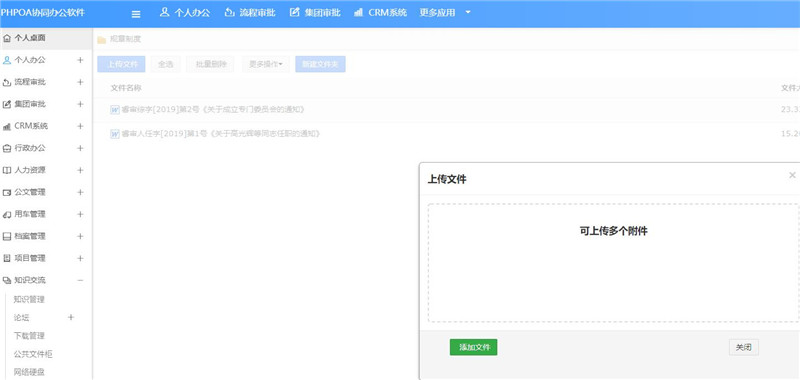
Task: Open 网络硬盘 in sidebar submenu
Action: (29, 372)
